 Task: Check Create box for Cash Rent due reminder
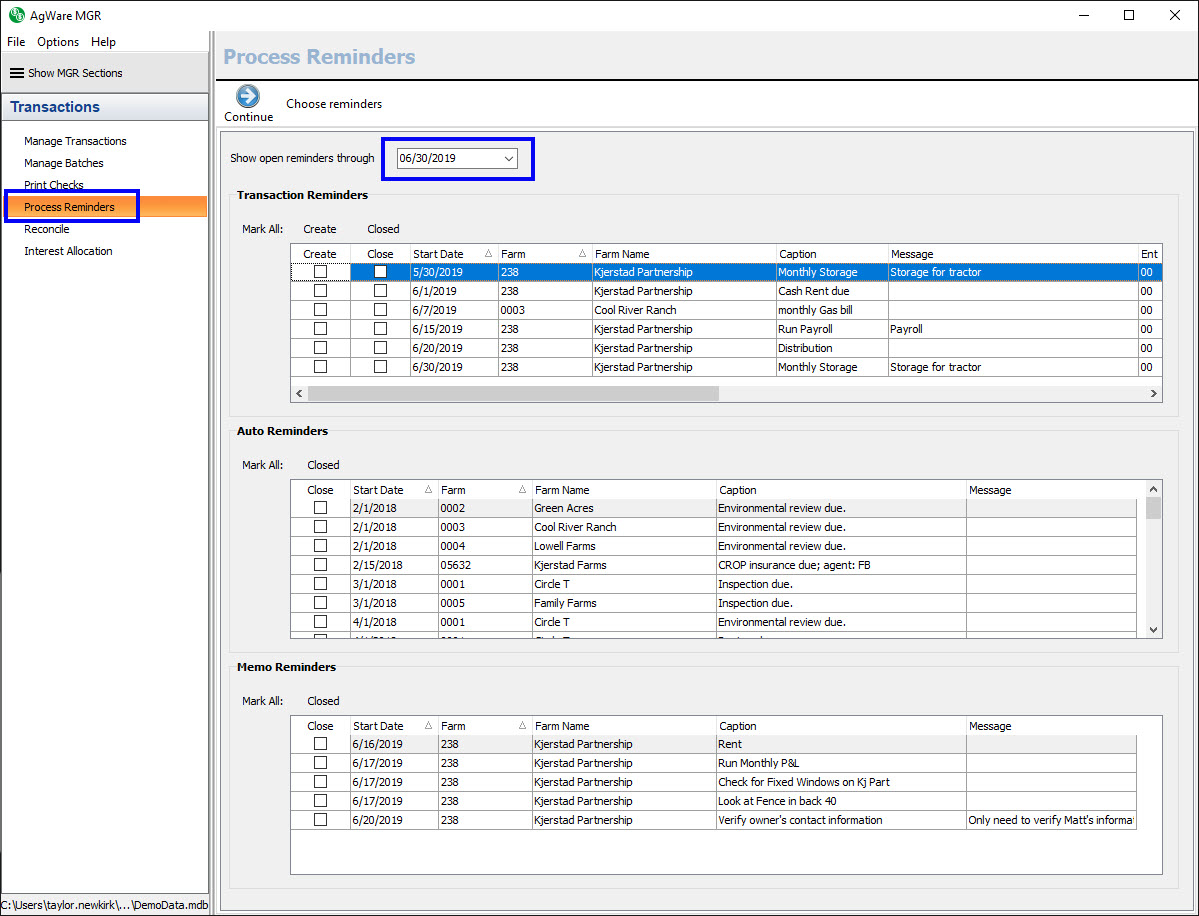[x=320, y=291]
